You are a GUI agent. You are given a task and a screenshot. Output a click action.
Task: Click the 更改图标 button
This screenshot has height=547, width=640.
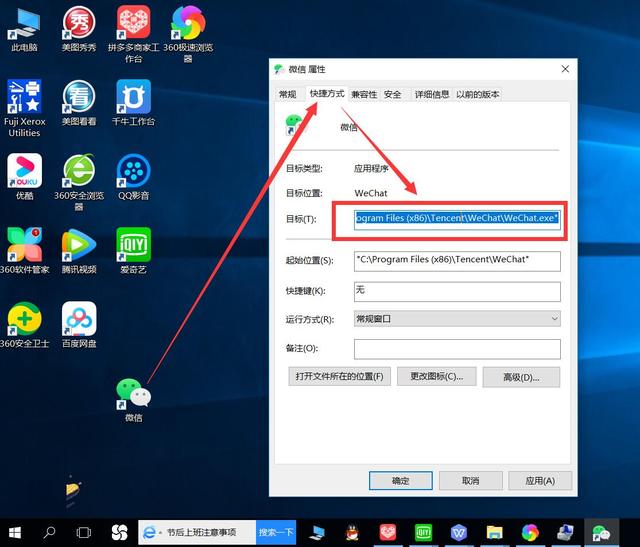pyautogui.click(x=437, y=376)
